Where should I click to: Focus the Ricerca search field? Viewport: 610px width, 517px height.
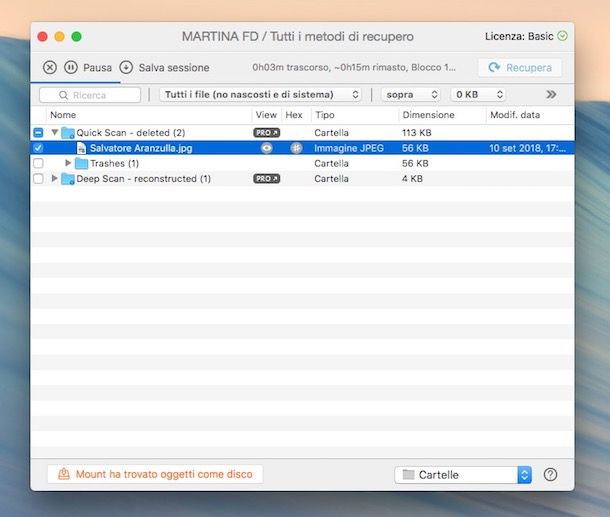(90, 95)
